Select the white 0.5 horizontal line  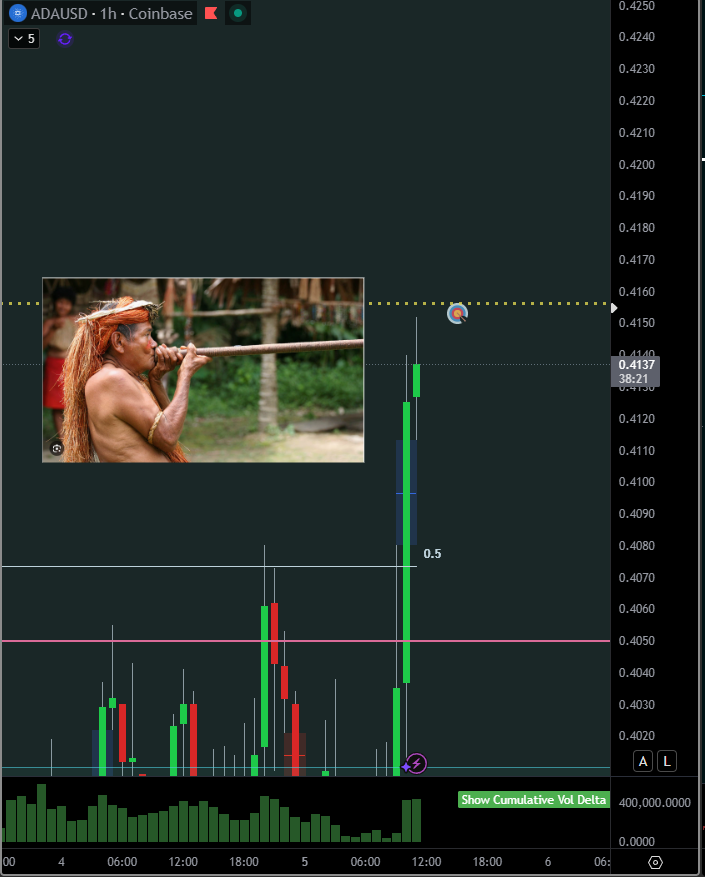click(x=209, y=567)
